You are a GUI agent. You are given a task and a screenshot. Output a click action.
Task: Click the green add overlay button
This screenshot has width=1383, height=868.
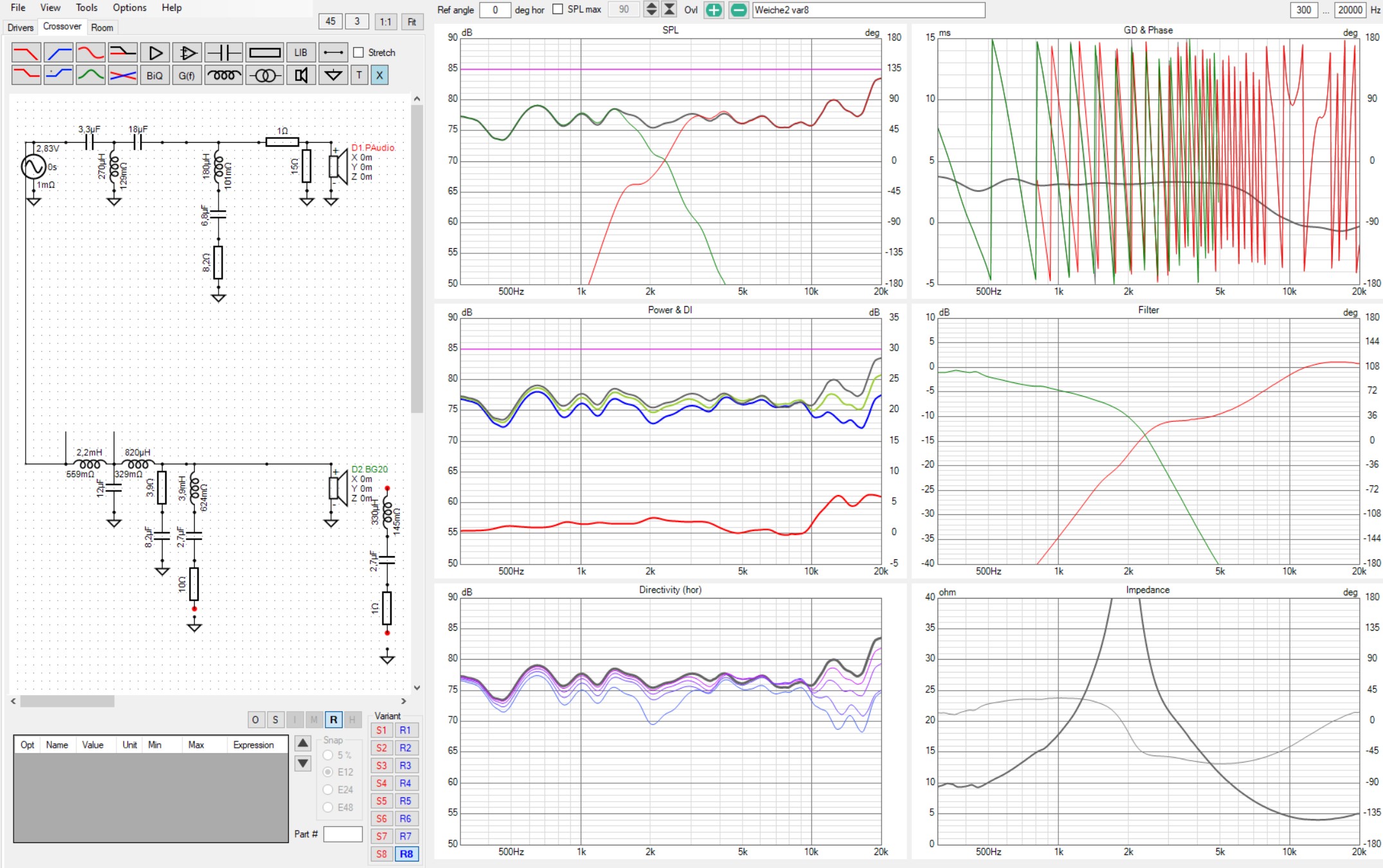pos(713,10)
